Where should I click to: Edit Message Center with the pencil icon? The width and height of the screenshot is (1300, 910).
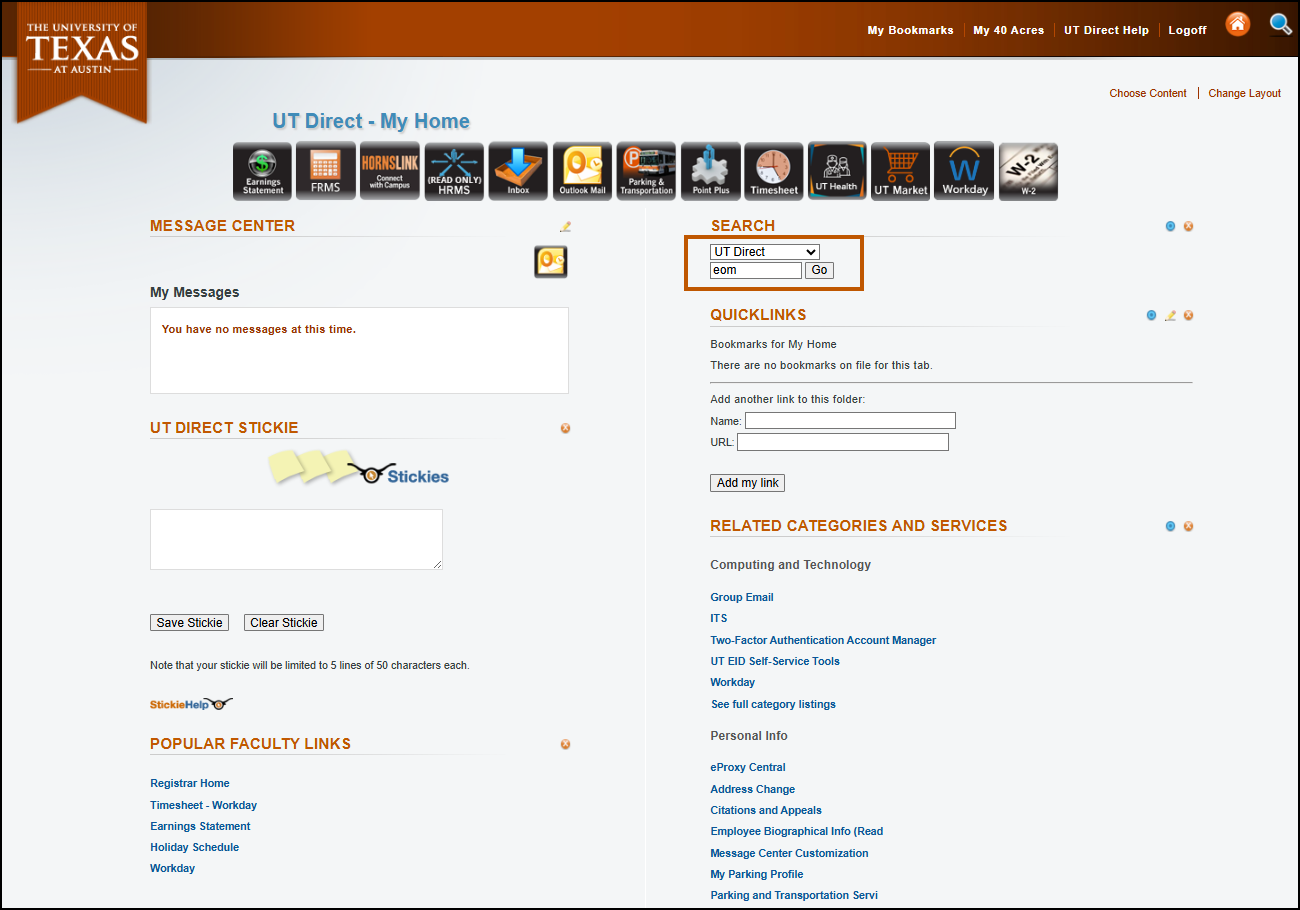click(566, 227)
